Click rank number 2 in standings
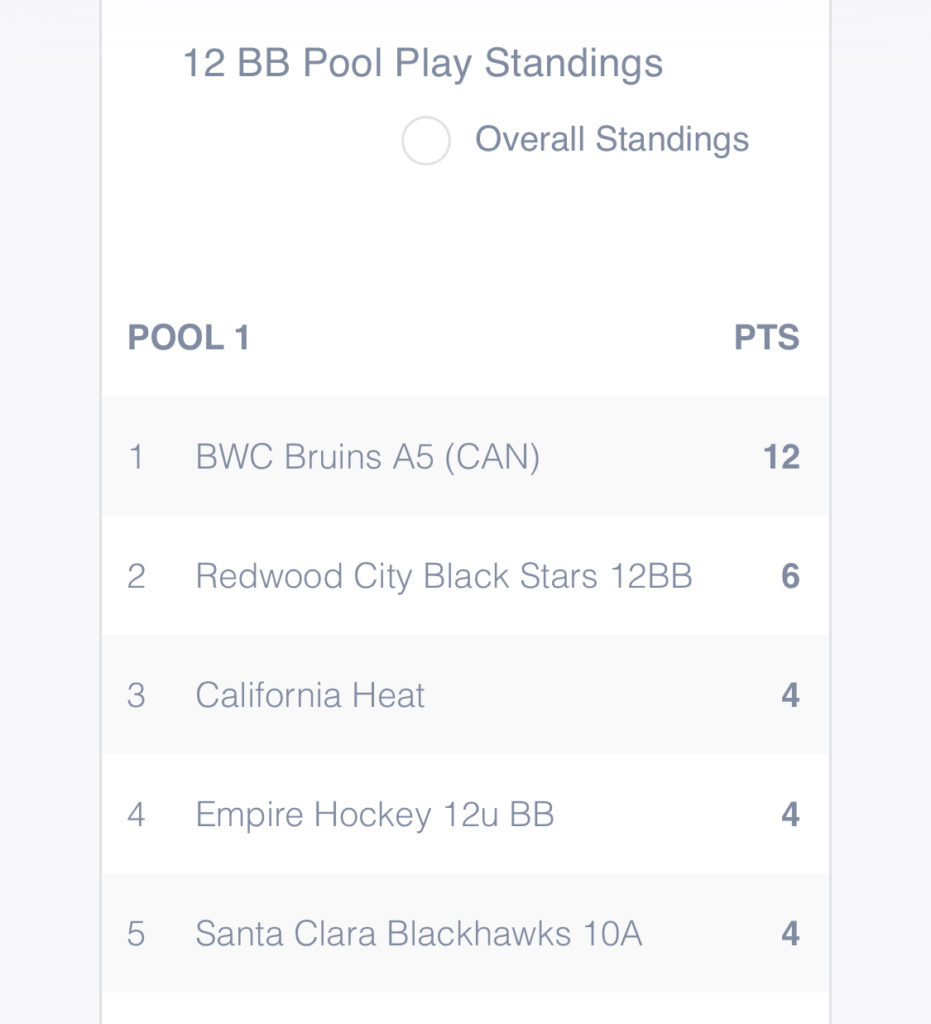Screen dimensions: 931x1024 point(136,576)
